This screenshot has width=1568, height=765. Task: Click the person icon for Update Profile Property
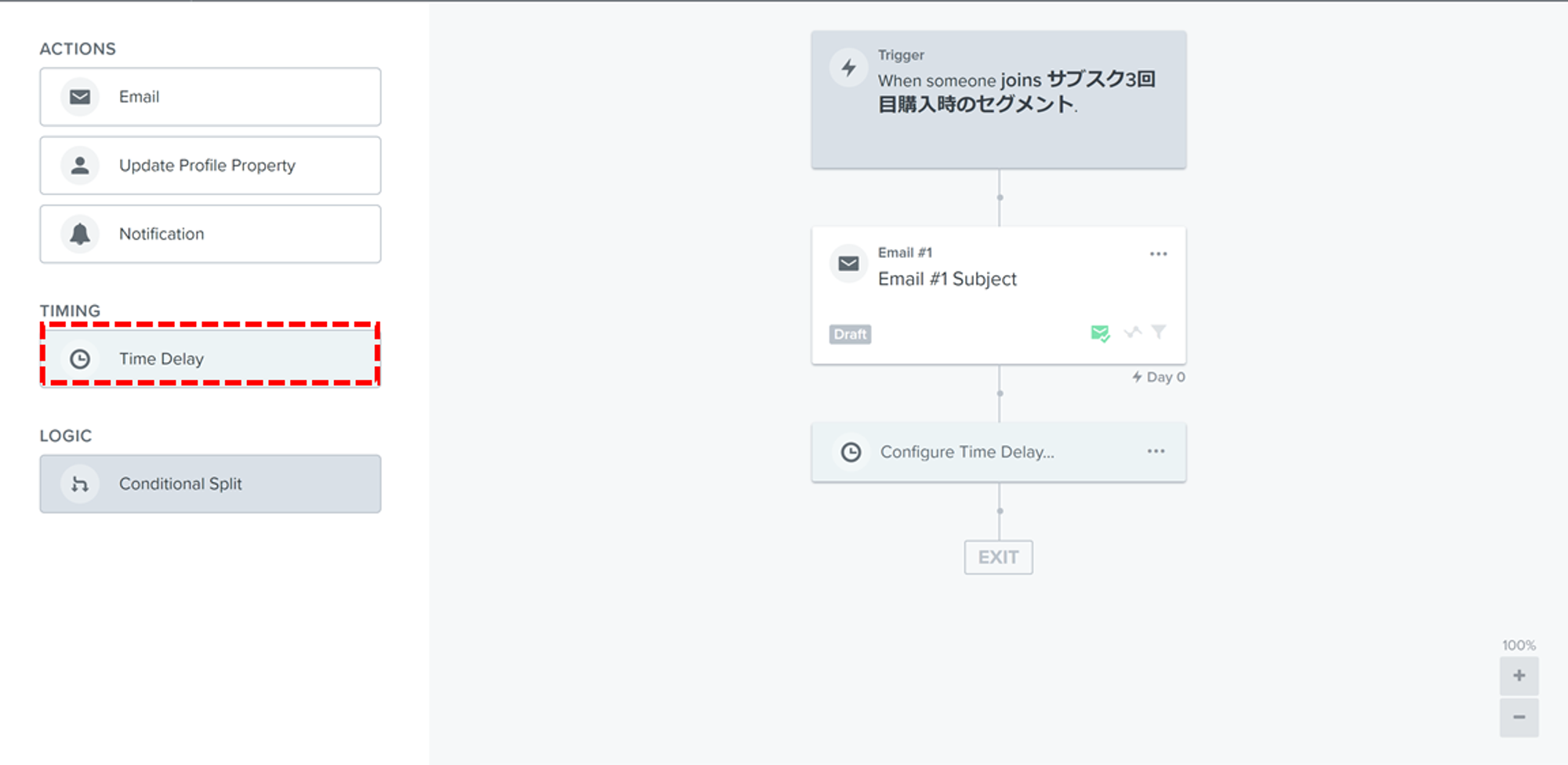coord(80,165)
